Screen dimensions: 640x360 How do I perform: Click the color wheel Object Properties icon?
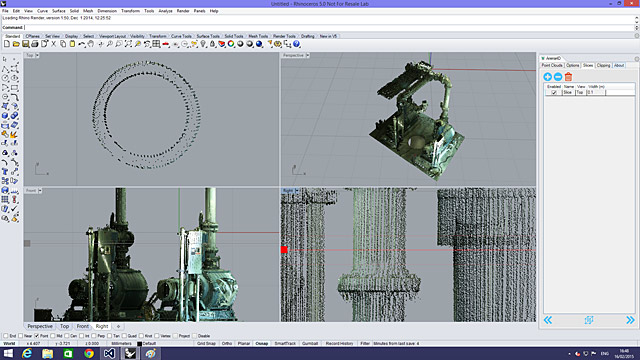(231, 44)
